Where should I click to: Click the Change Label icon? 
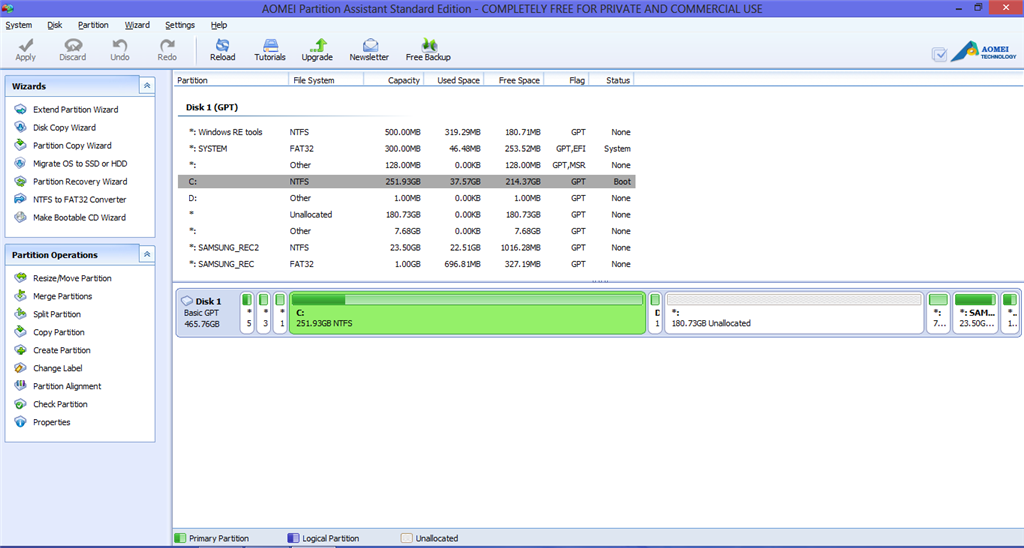[21, 368]
